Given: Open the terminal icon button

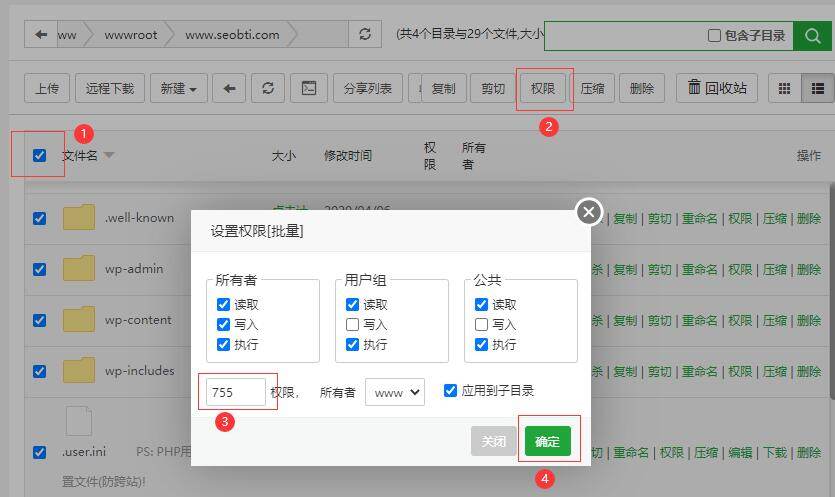Looking at the screenshot, I should click(309, 88).
